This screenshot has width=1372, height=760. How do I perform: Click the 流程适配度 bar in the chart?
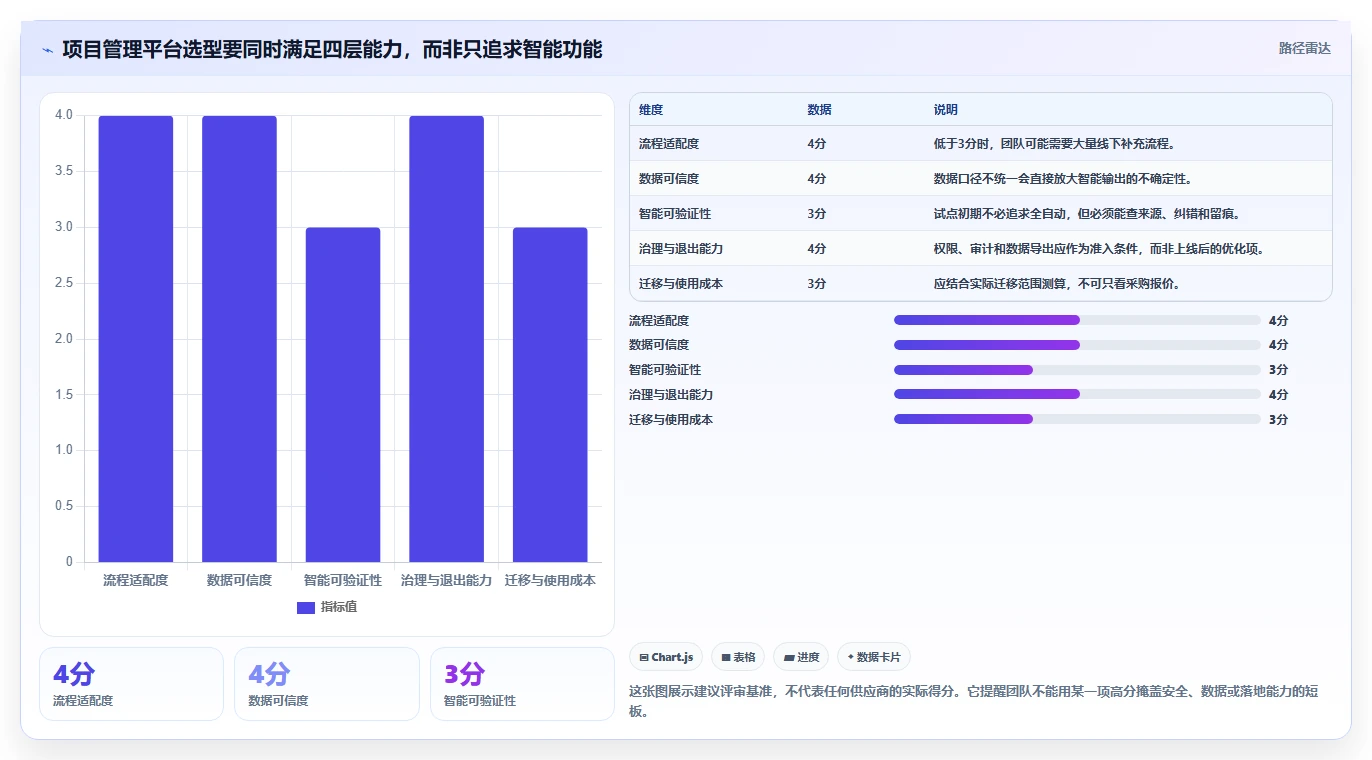coord(136,339)
